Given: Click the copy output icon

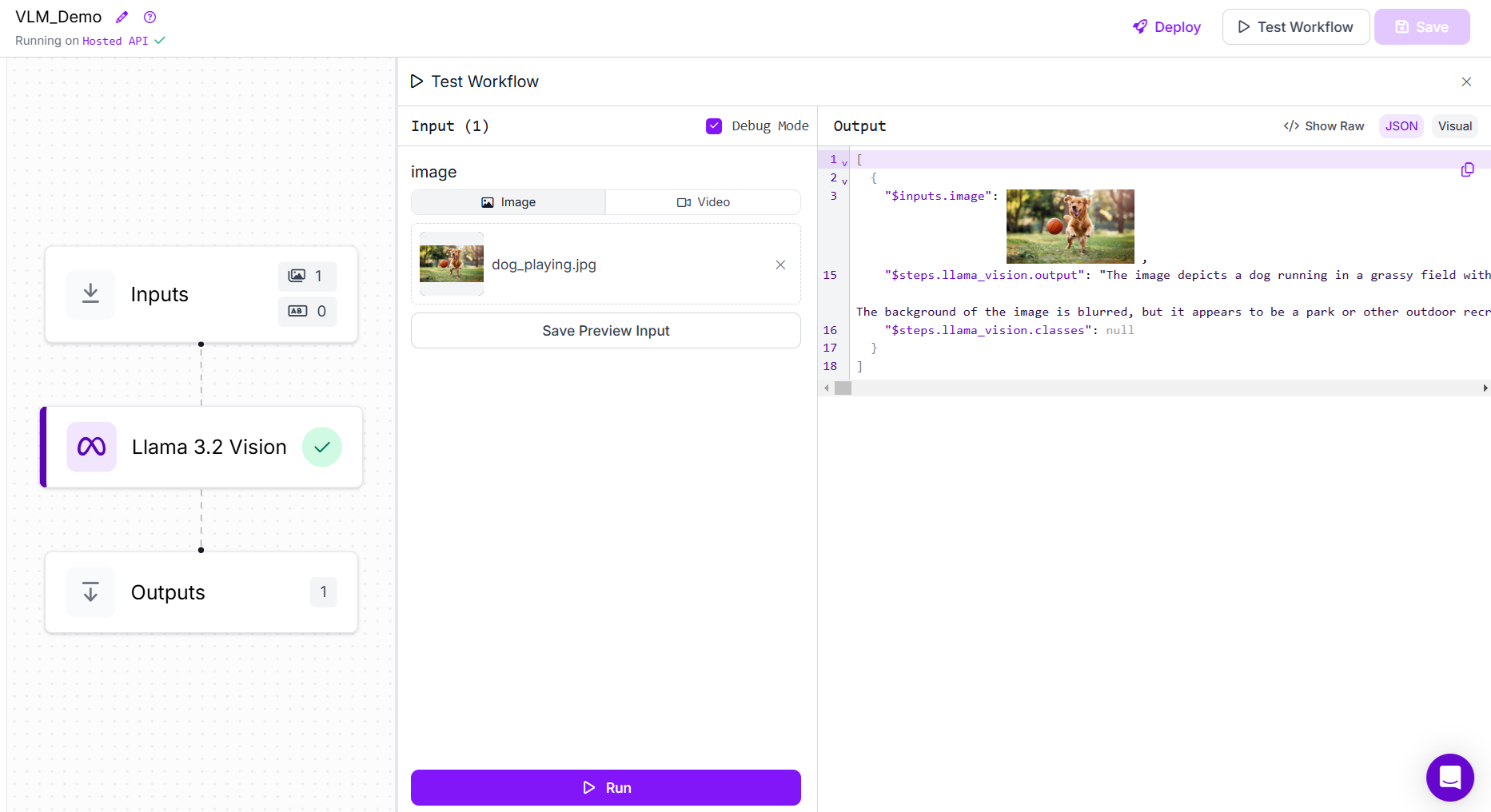Looking at the screenshot, I should tap(1467, 169).
